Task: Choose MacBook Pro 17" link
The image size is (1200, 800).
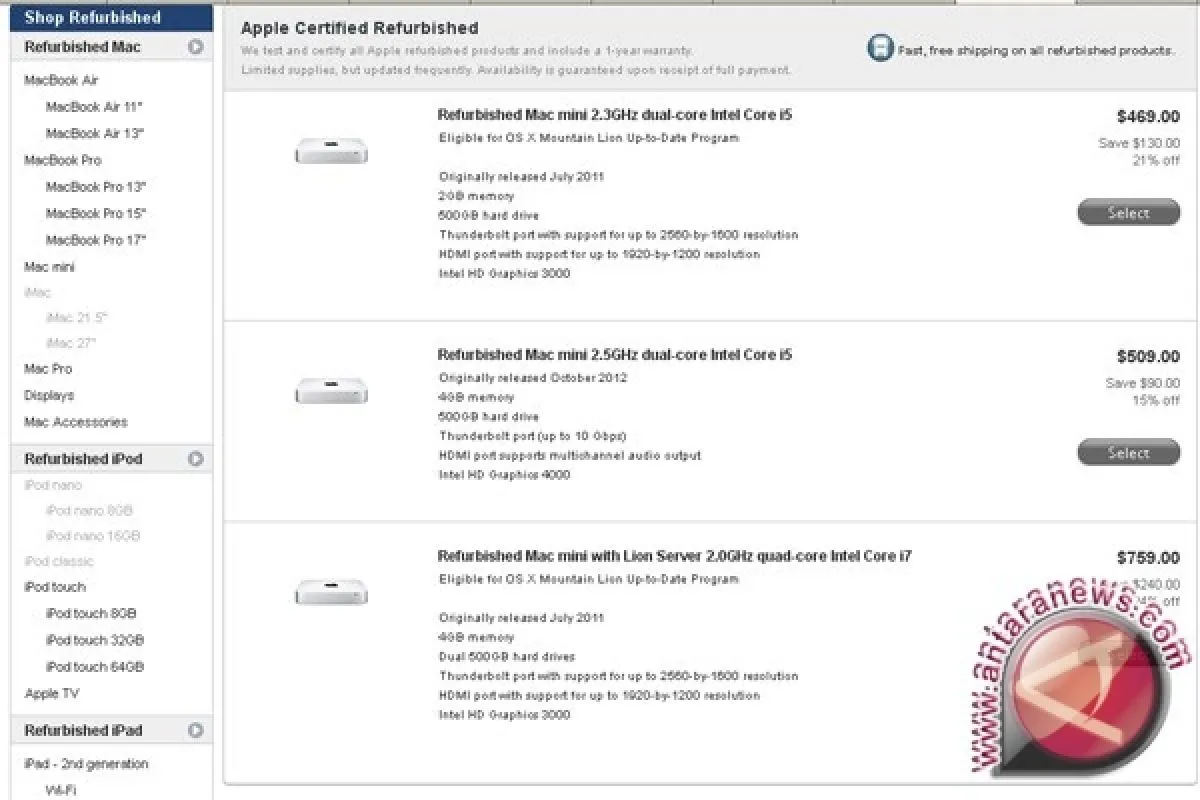Action: click(96, 240)
